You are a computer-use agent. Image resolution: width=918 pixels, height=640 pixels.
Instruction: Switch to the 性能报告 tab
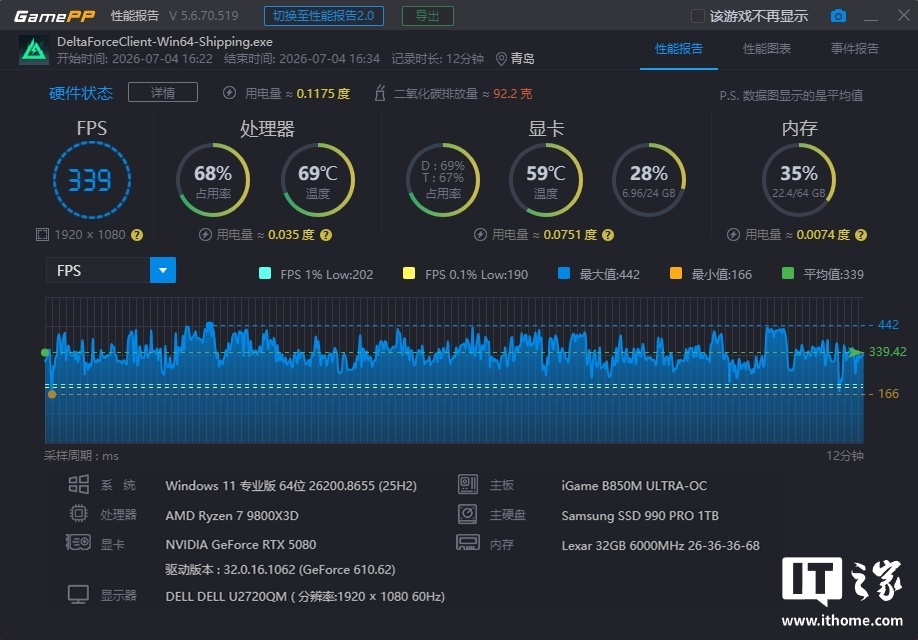pyautogui.click(x=679, y=49)
